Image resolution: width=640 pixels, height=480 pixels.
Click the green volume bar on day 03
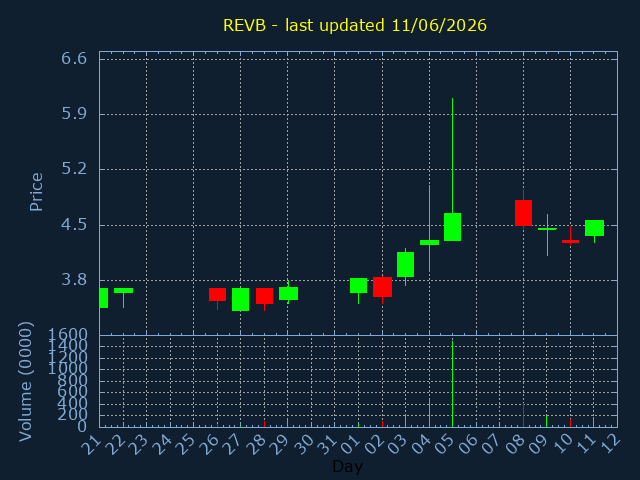[x=405, y=421]
